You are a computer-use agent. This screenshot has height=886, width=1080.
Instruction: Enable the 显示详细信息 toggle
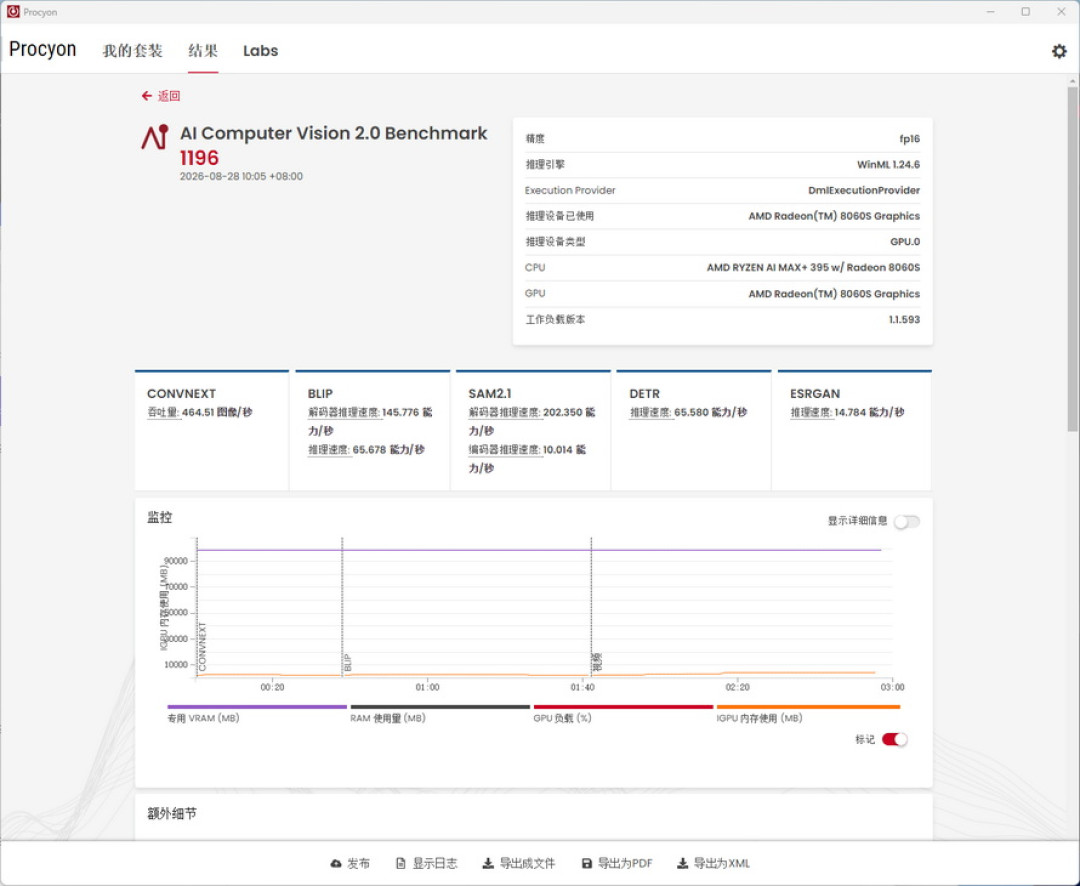[x=906, y=522]
